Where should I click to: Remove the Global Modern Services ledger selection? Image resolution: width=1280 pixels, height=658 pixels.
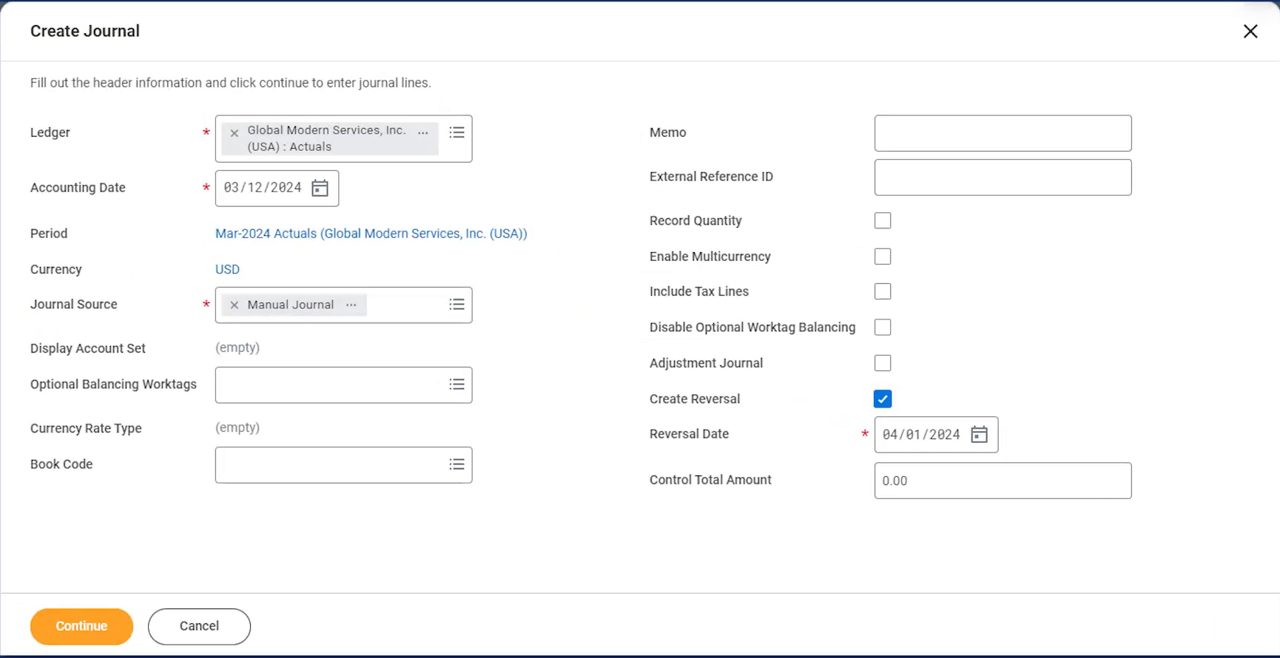tap(234, 133)
